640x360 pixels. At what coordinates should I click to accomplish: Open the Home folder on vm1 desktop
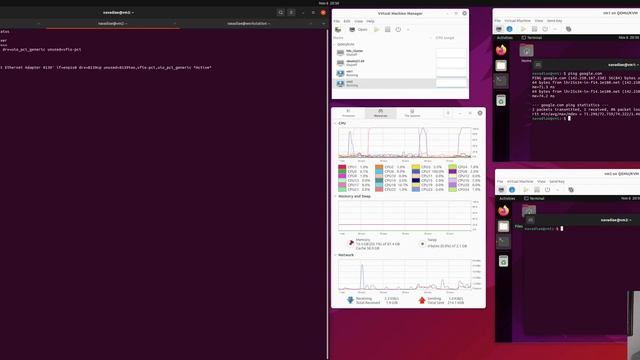click(x=527, y=52)
